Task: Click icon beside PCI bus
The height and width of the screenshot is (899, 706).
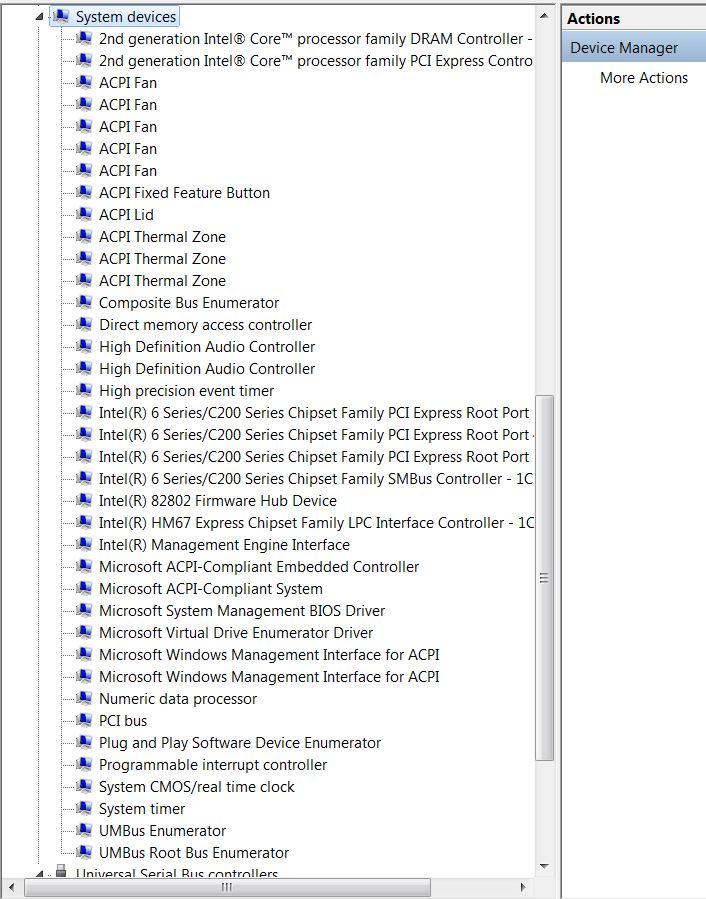Action: [x=84, y=720]
